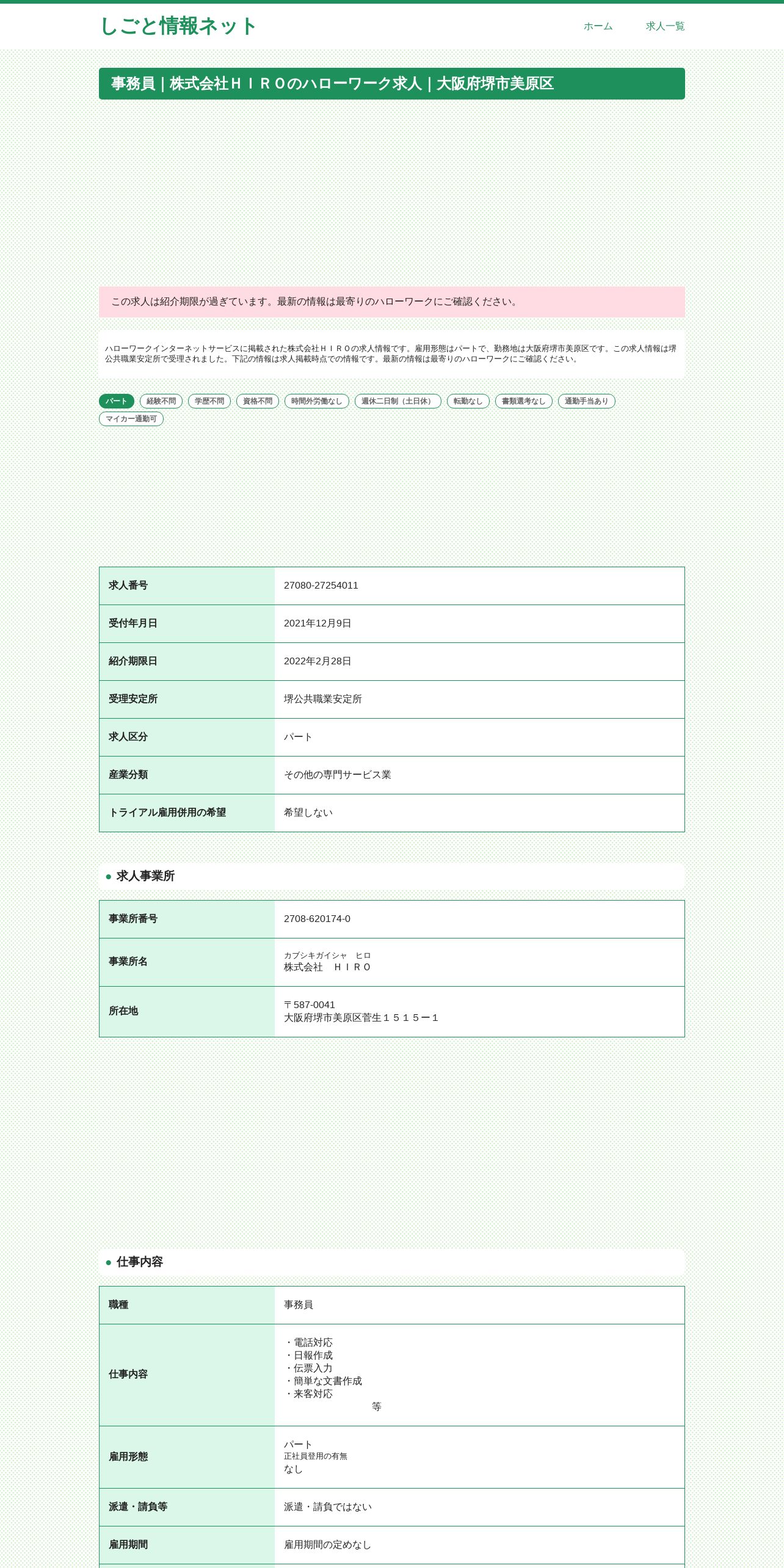Select the 資格不問 tag

[x=258, y=401]
